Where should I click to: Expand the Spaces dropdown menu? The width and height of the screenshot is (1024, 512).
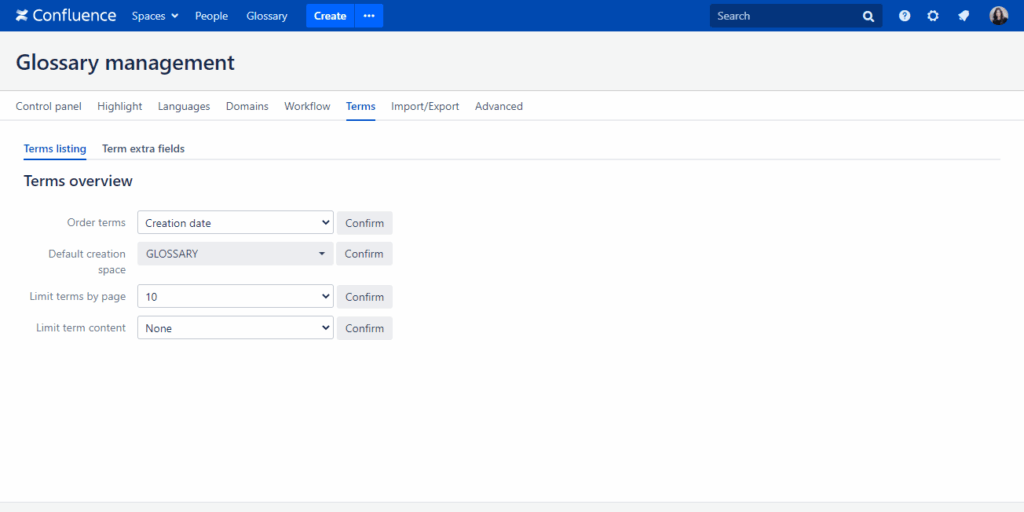tap(155, 16)
